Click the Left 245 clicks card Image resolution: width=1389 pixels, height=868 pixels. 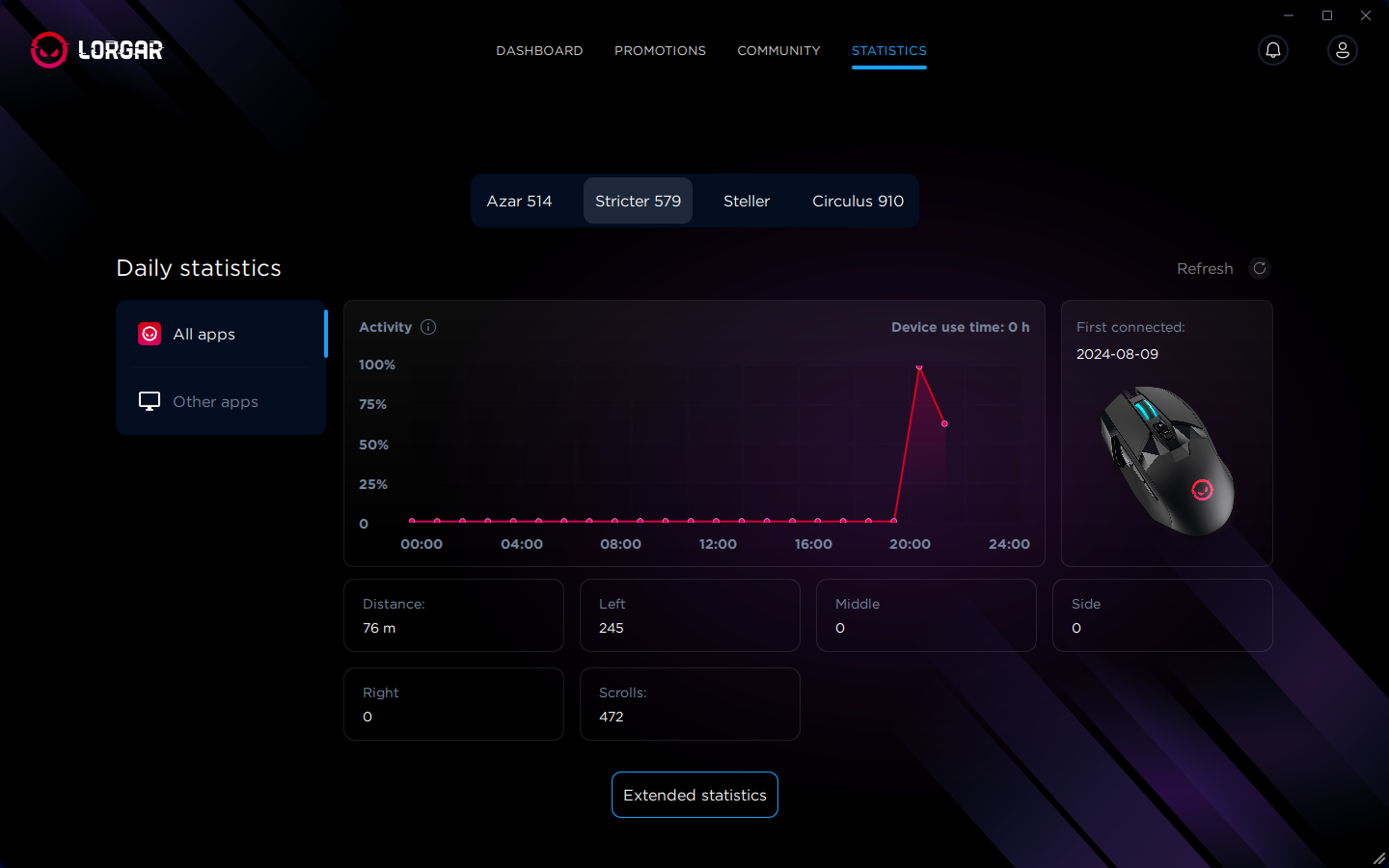(690, 615)
